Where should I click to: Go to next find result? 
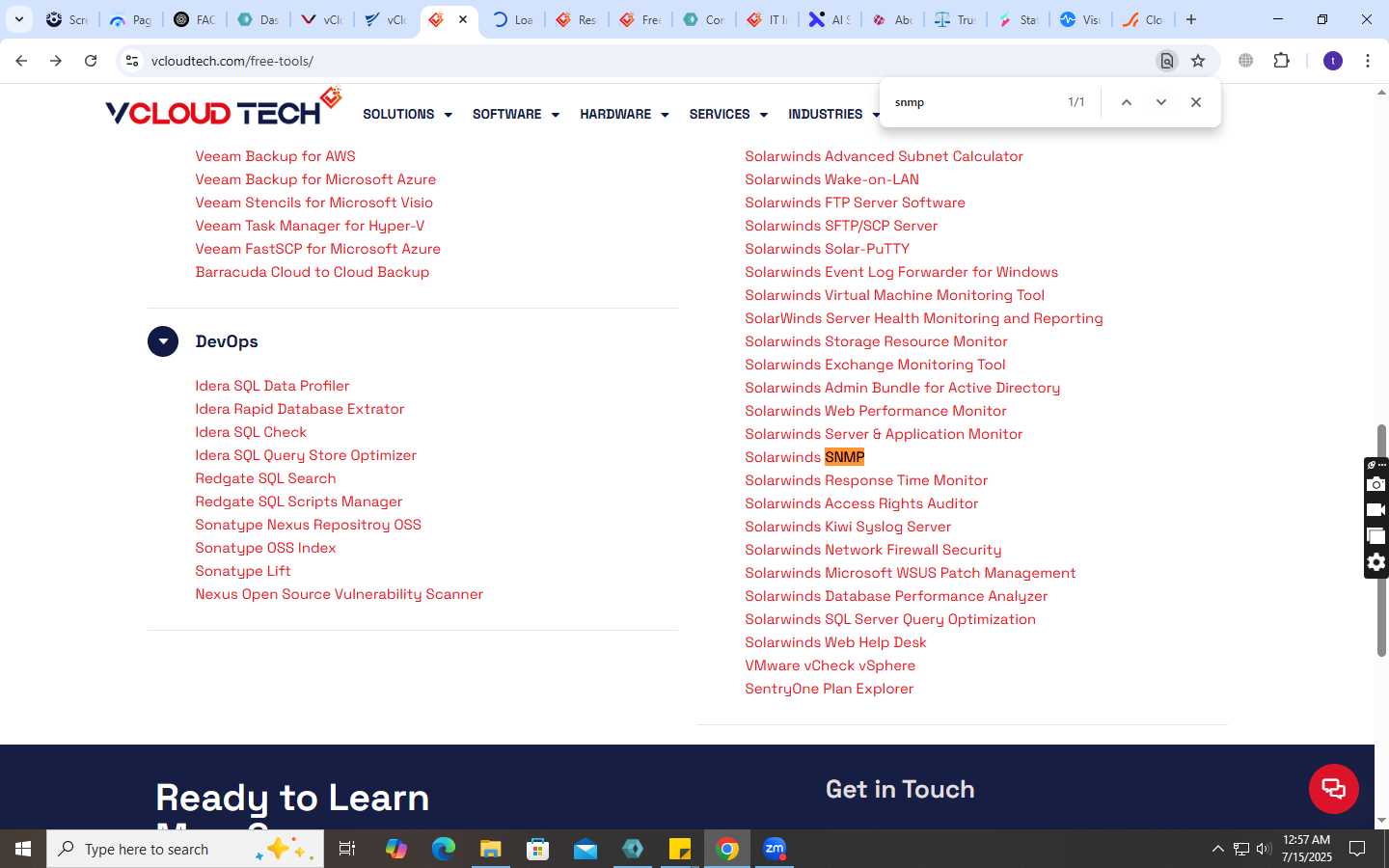[x=1161, y=102]
